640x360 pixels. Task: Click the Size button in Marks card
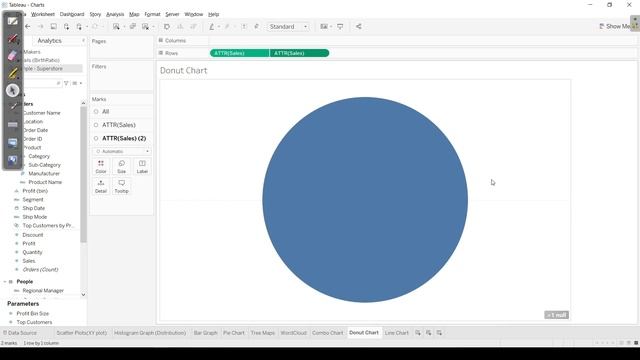click(x=122, y=167)
